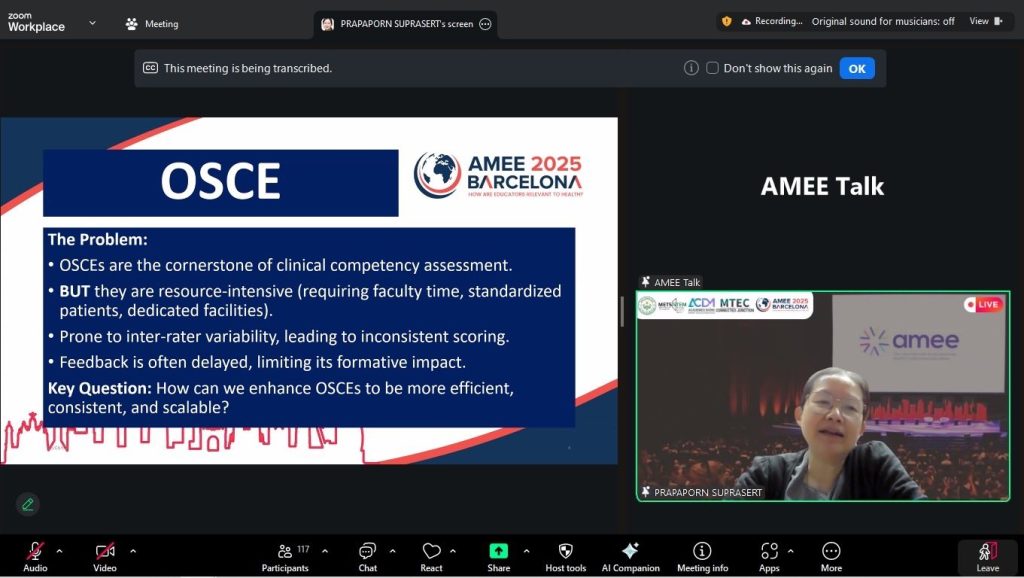
Task: Expand video options arrow next to Video
Action: [x=133, y=551]
